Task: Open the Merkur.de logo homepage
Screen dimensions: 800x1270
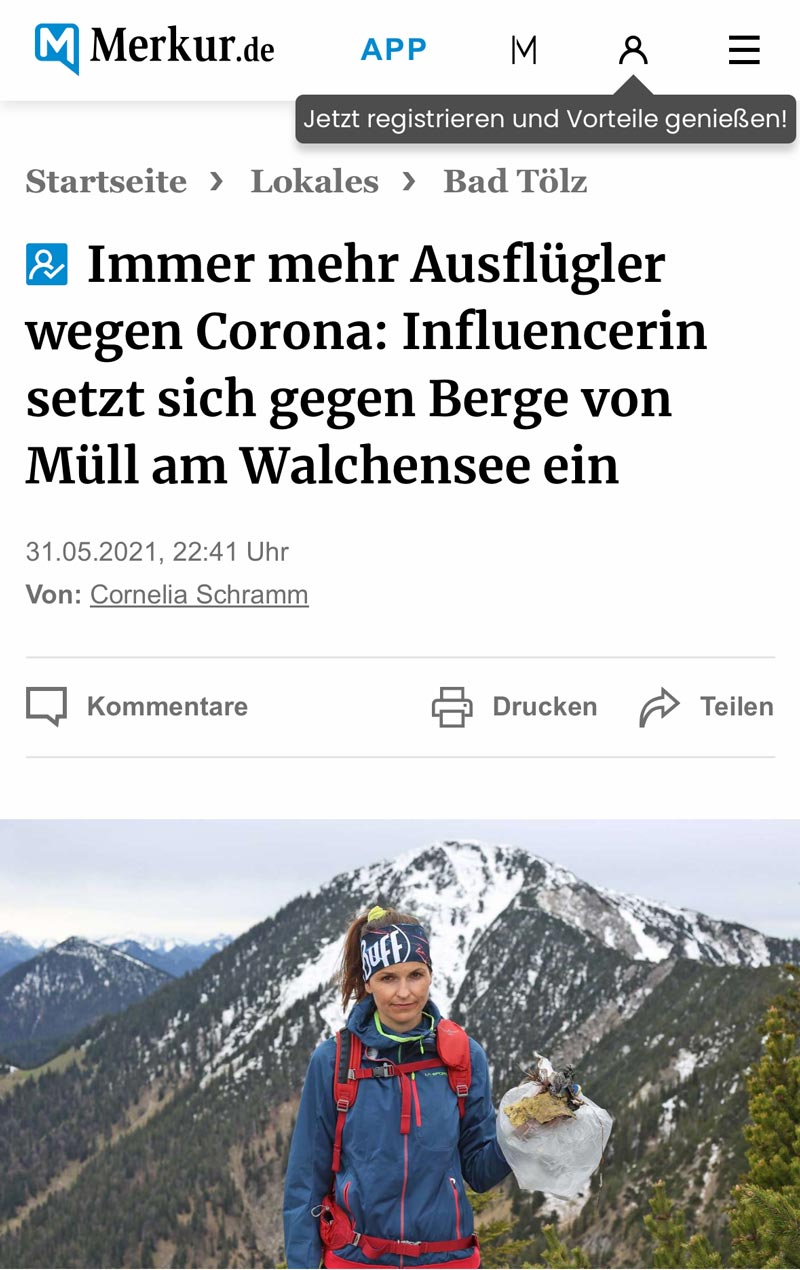Action: click(154, 48)
